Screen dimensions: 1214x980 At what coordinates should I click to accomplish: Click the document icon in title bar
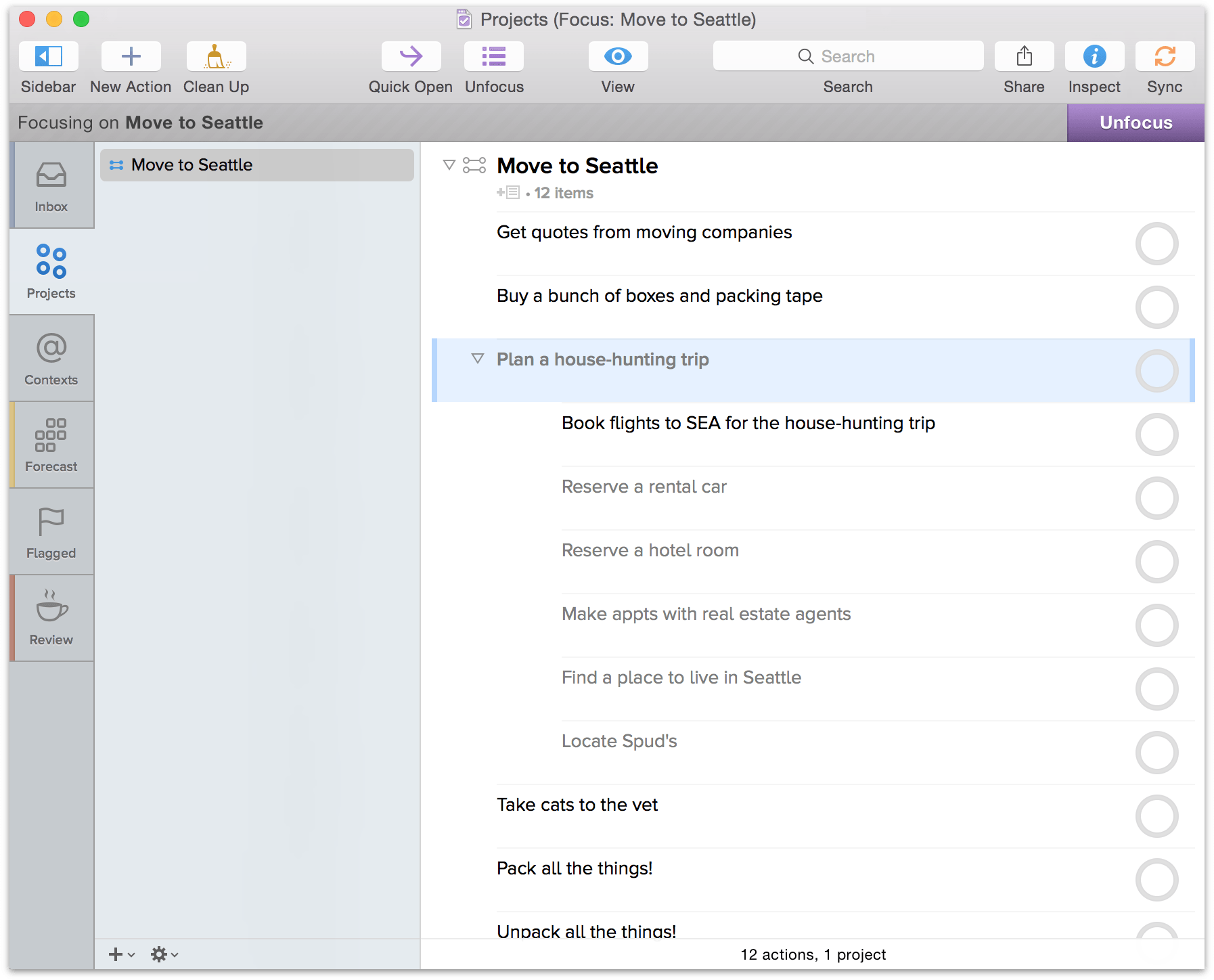click(464, 19)
